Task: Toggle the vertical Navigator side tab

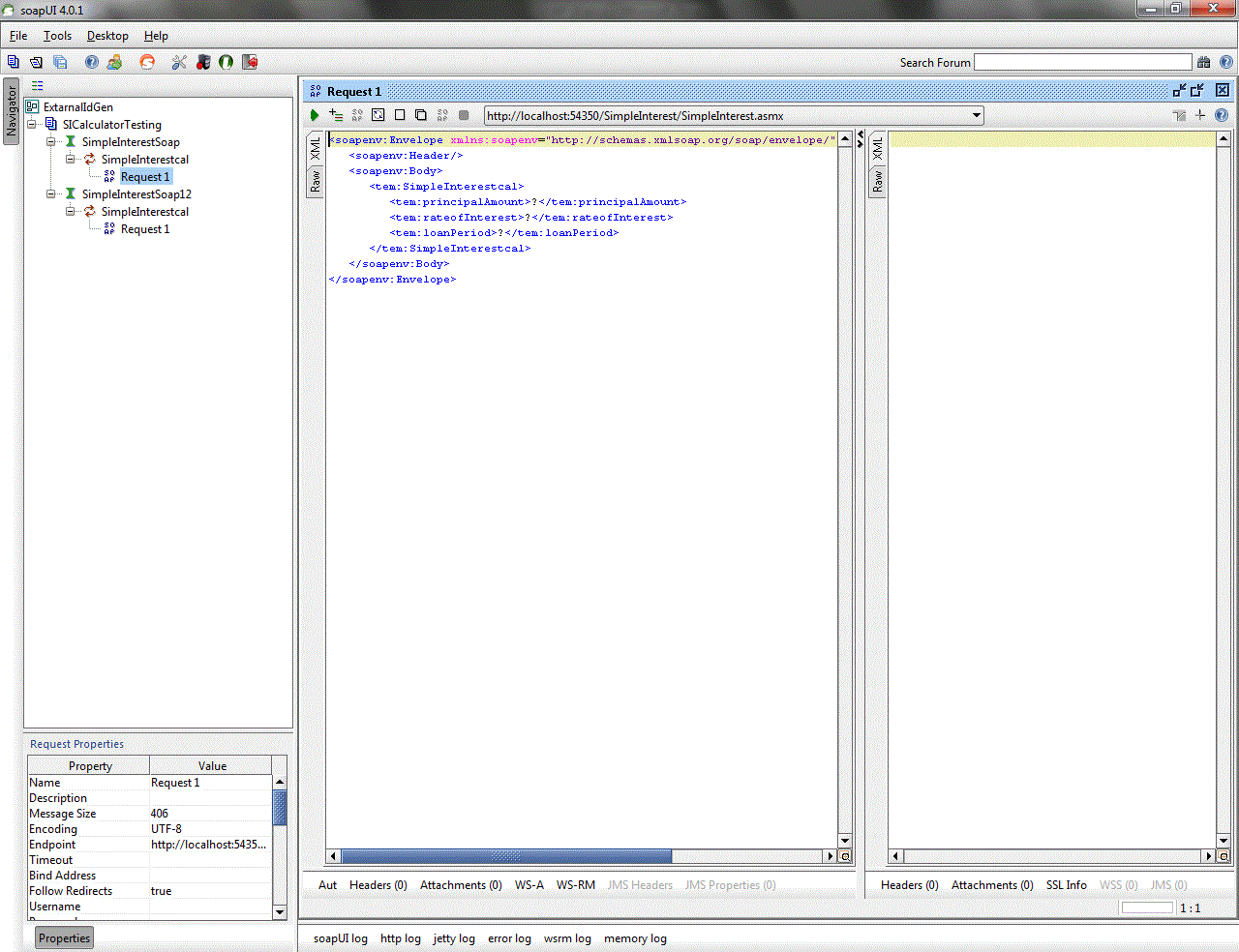Action: click(12, 110)
